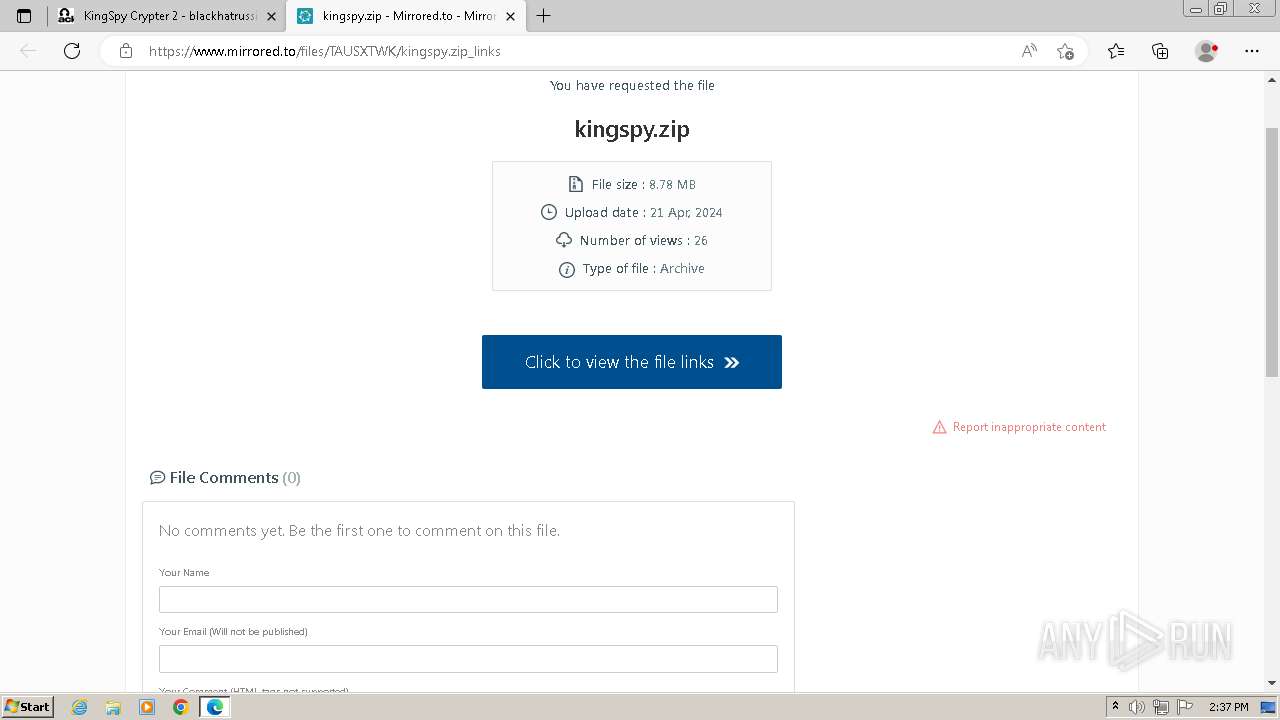Select Microsoft Edge in taskbar
The image size is (1280, 720).
215,707
